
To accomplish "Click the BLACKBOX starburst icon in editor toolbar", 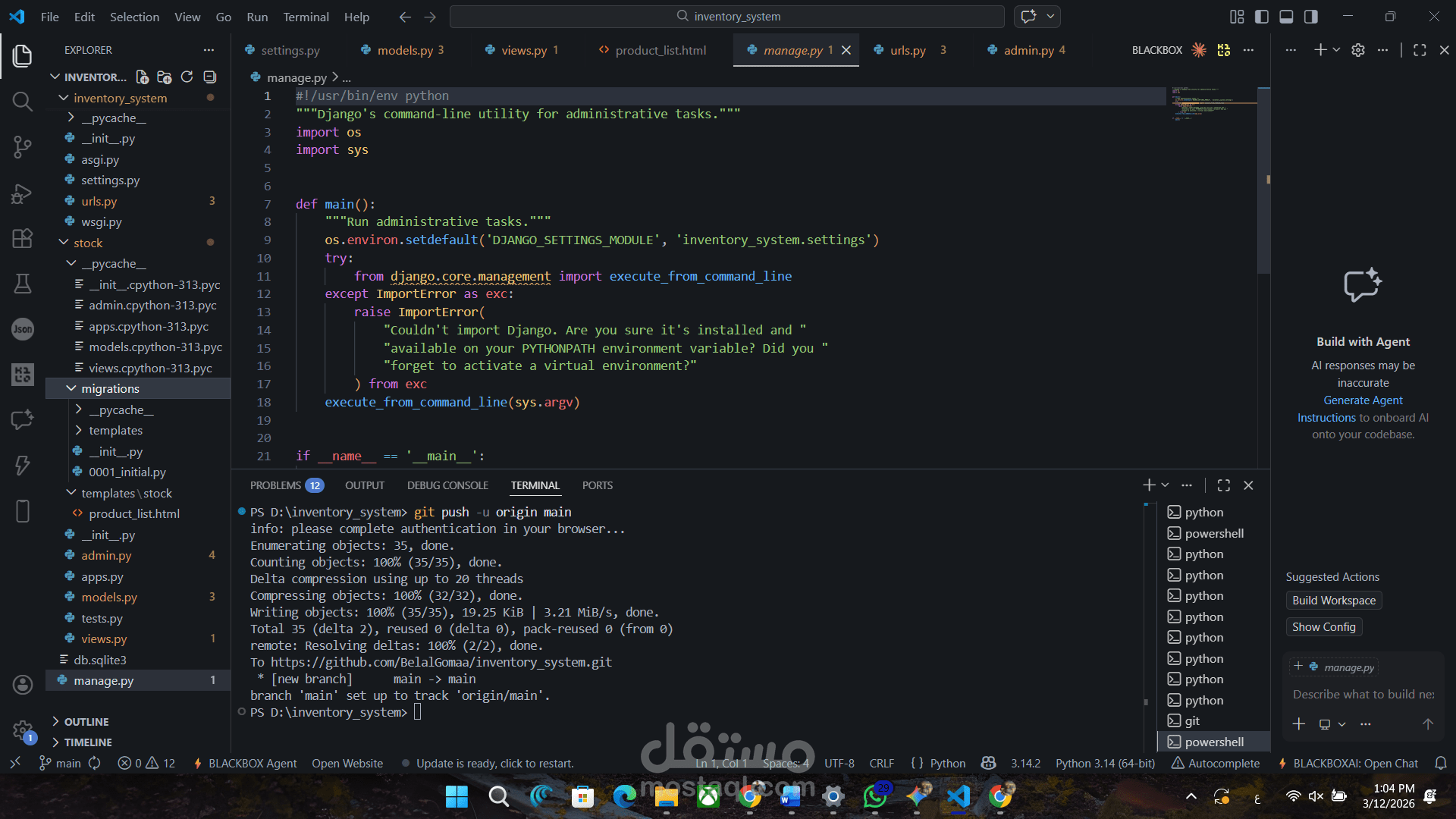I will (x=1199, y=50).
